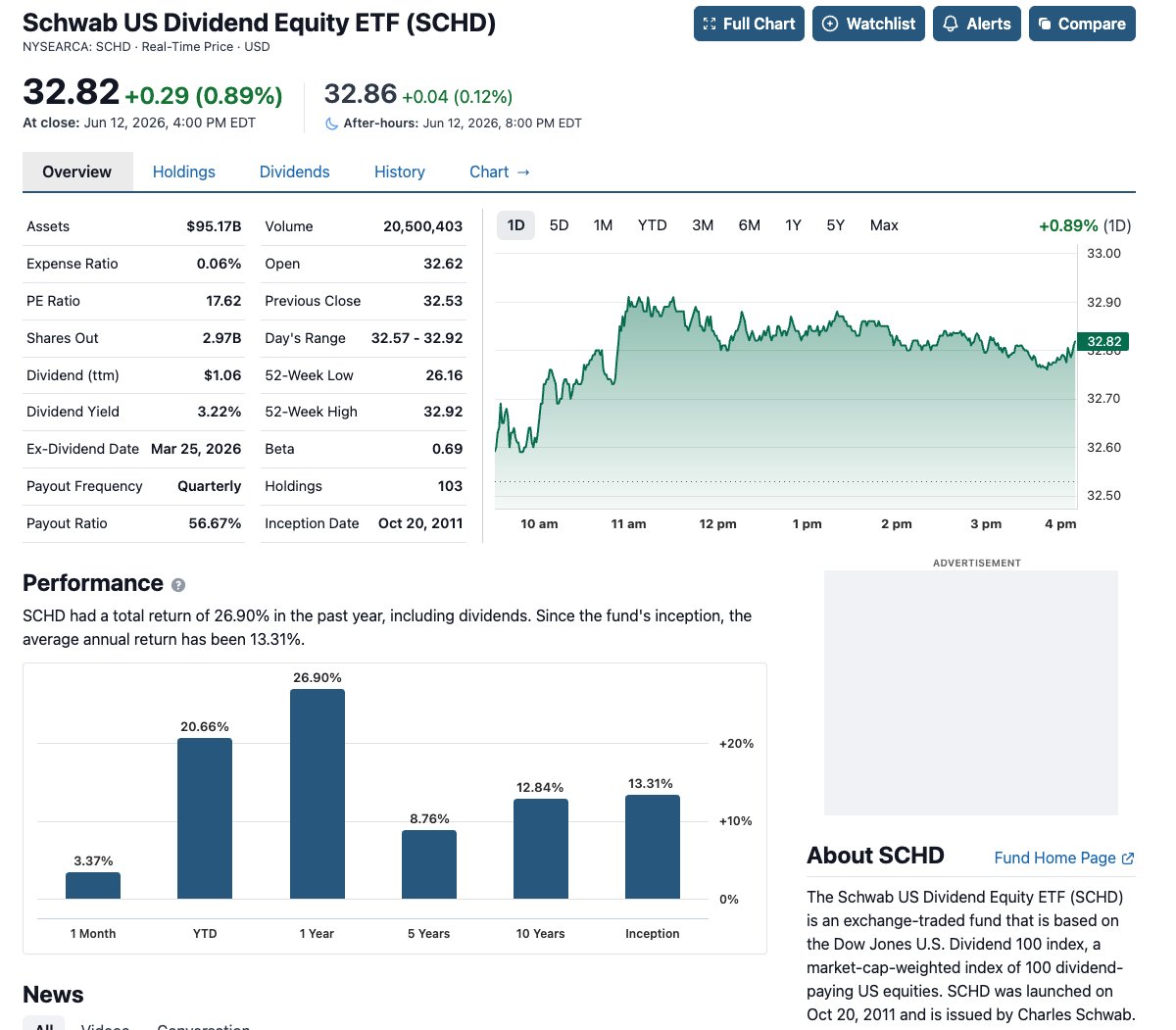Click the Volume value 20,500,403
1176x1030 pixels.
422,226
